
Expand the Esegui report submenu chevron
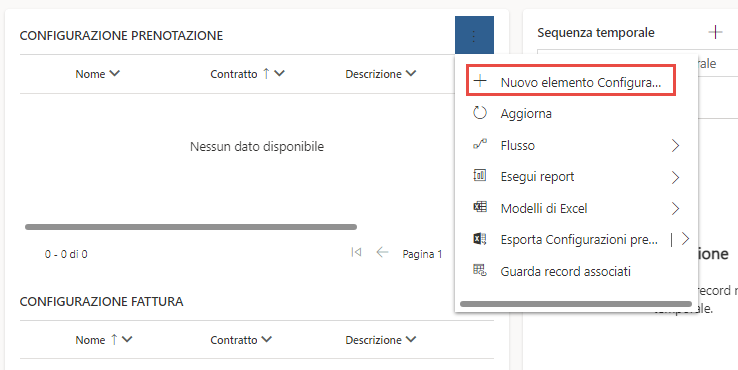coord(675,177)
